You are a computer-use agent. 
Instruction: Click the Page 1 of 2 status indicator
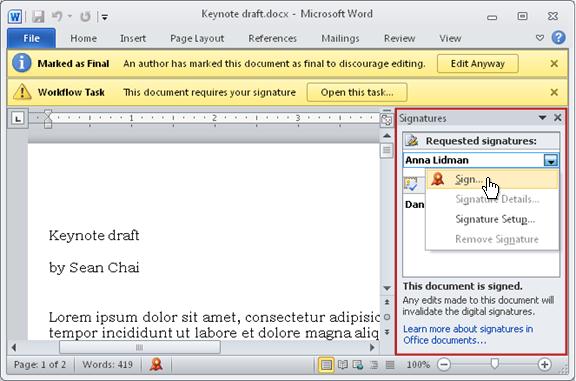pos(40,364)
